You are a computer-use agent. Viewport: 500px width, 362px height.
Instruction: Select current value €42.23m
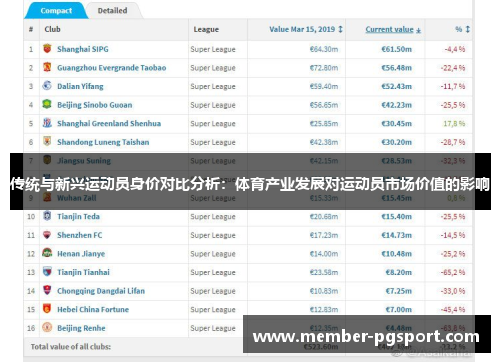click(x=397, y=105)
